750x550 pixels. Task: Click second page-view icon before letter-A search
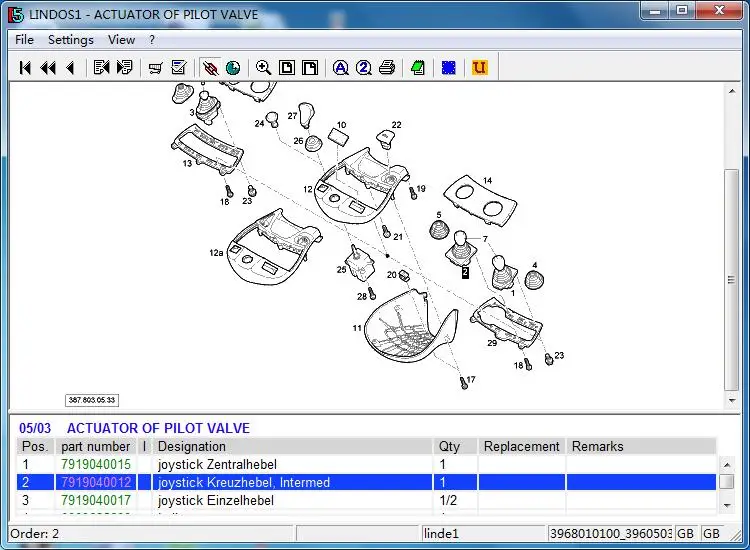[x=310, y=68]
